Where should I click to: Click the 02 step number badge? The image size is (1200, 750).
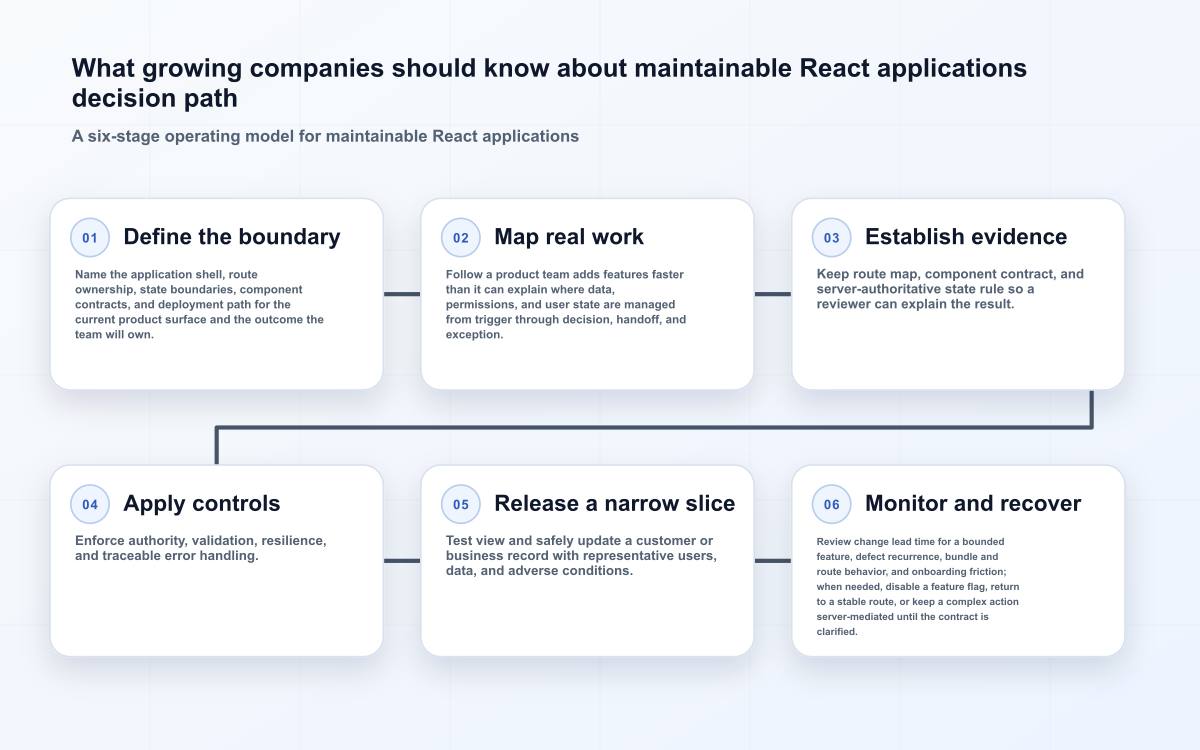click(461, 238)
